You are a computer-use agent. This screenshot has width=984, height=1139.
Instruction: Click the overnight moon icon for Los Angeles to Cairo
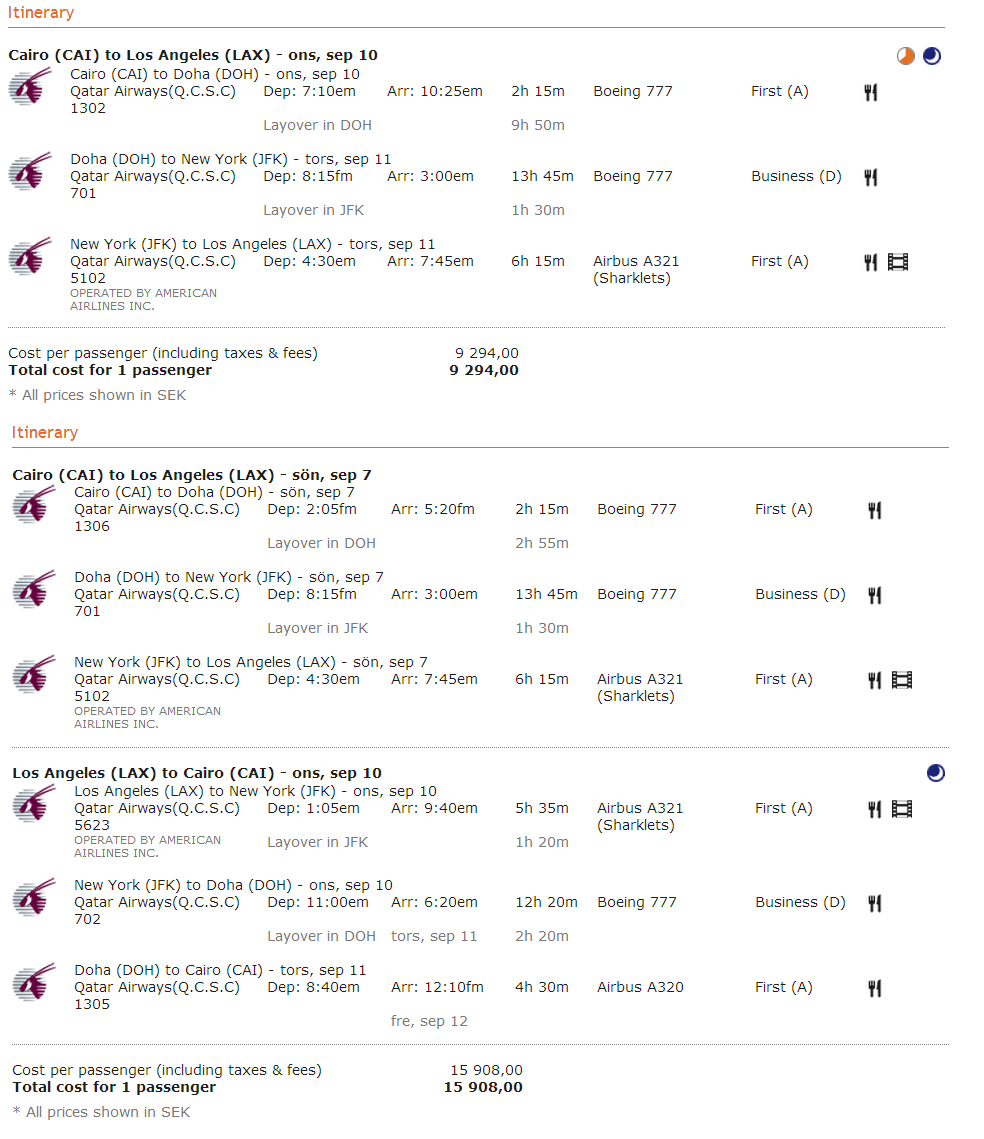coord(936,773)
